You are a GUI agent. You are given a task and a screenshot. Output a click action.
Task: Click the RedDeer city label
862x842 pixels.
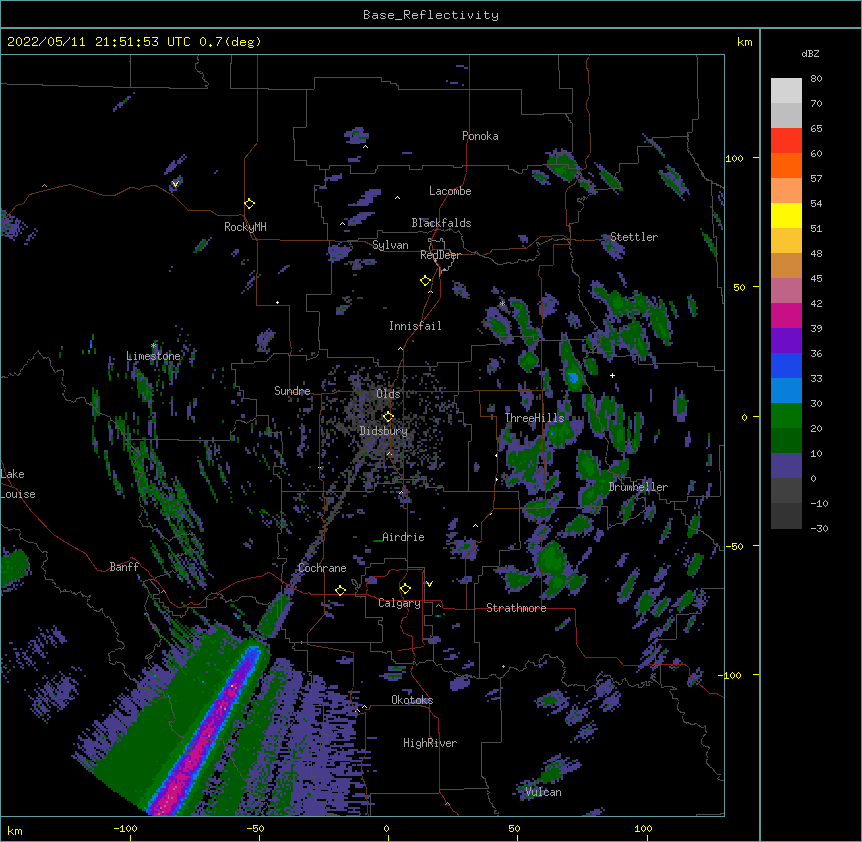pos(440,255)
